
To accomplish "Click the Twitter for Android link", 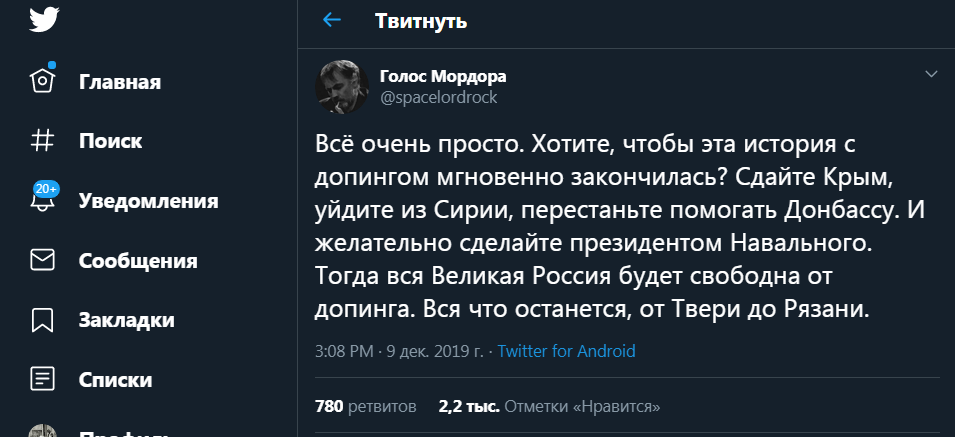I will (x=566, y=351).
